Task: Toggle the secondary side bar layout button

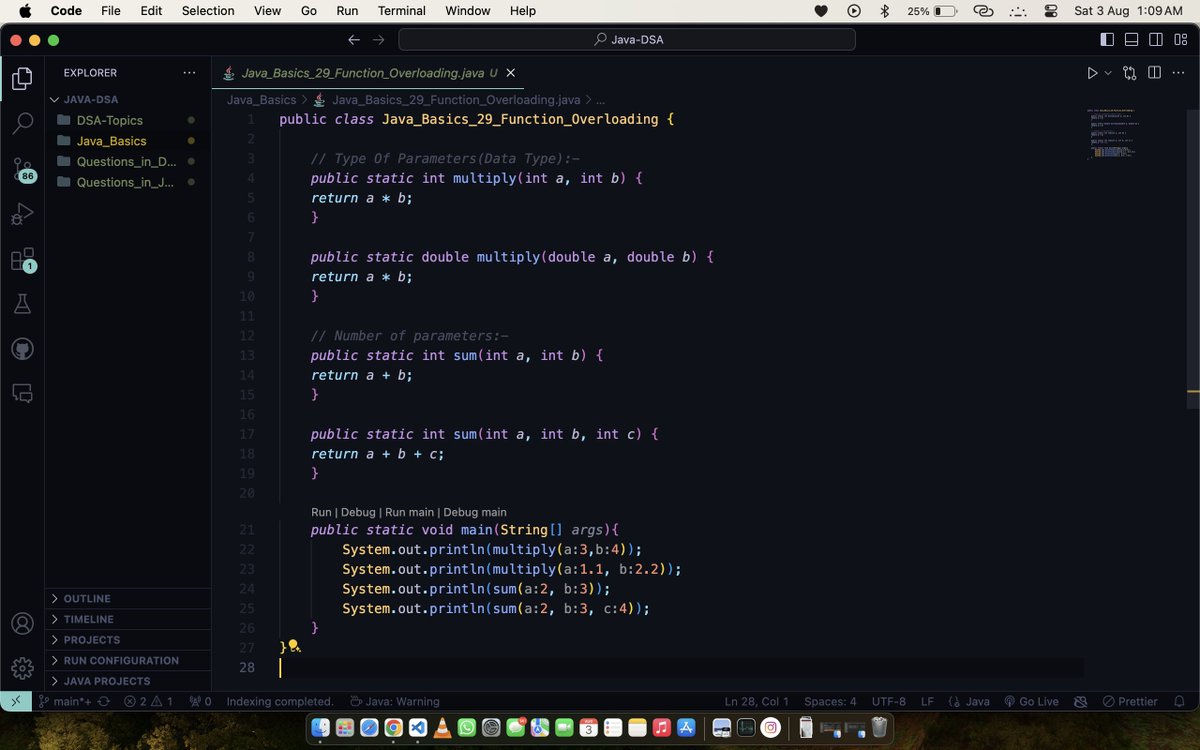Action: click(1155, 40)
